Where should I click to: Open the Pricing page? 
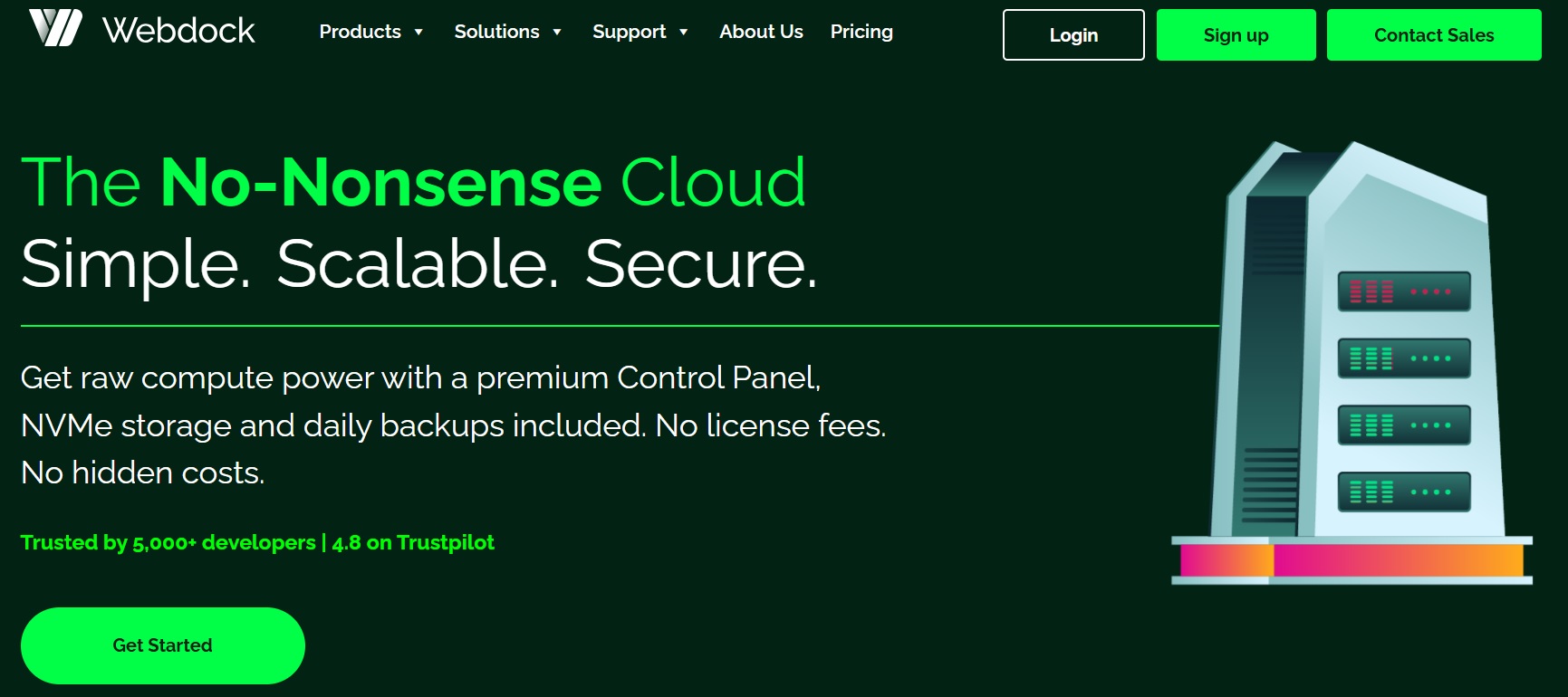[x=861, y=32]
